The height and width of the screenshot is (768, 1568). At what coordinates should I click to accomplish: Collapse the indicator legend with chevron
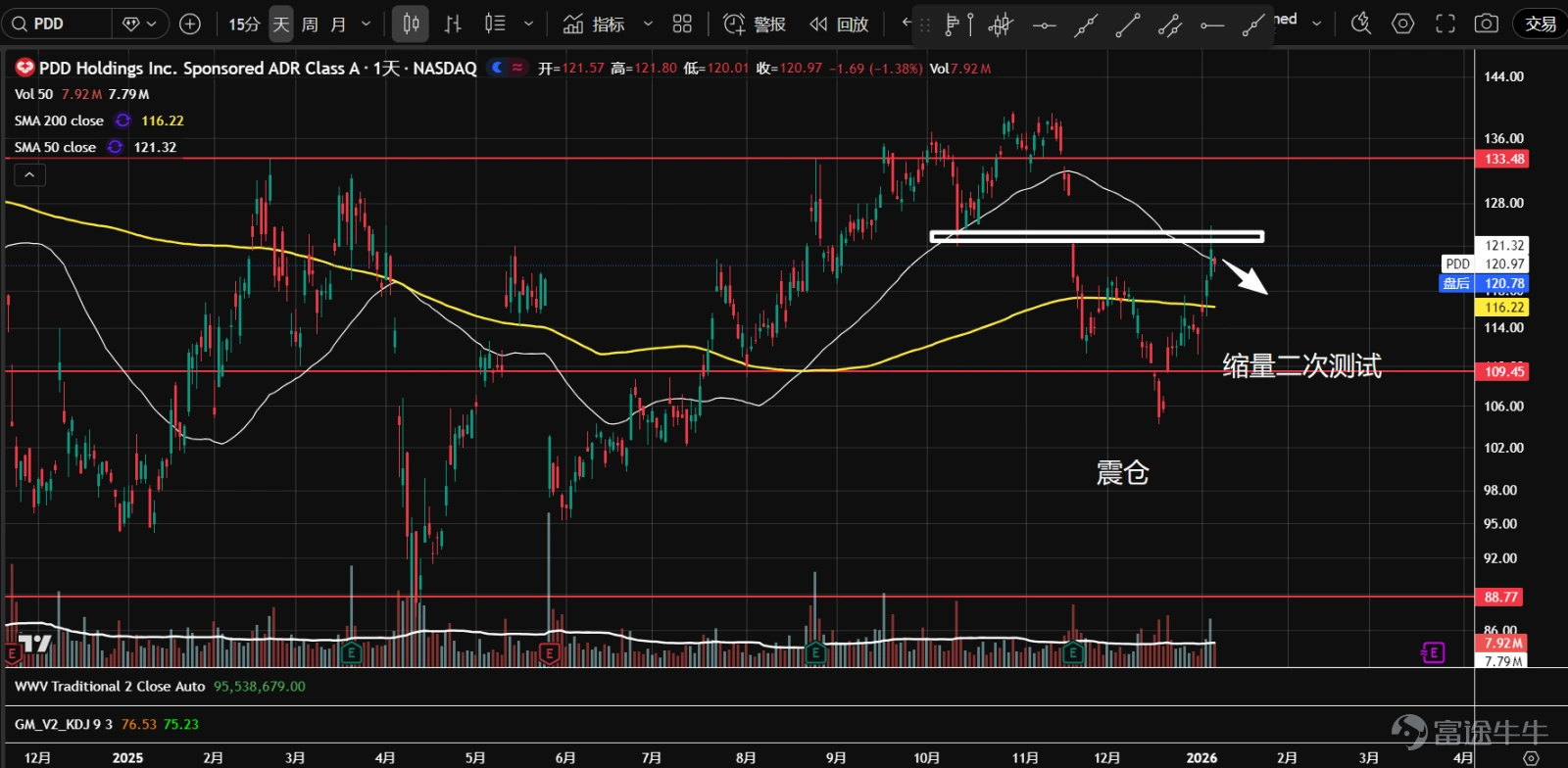(x=29, y=174)
